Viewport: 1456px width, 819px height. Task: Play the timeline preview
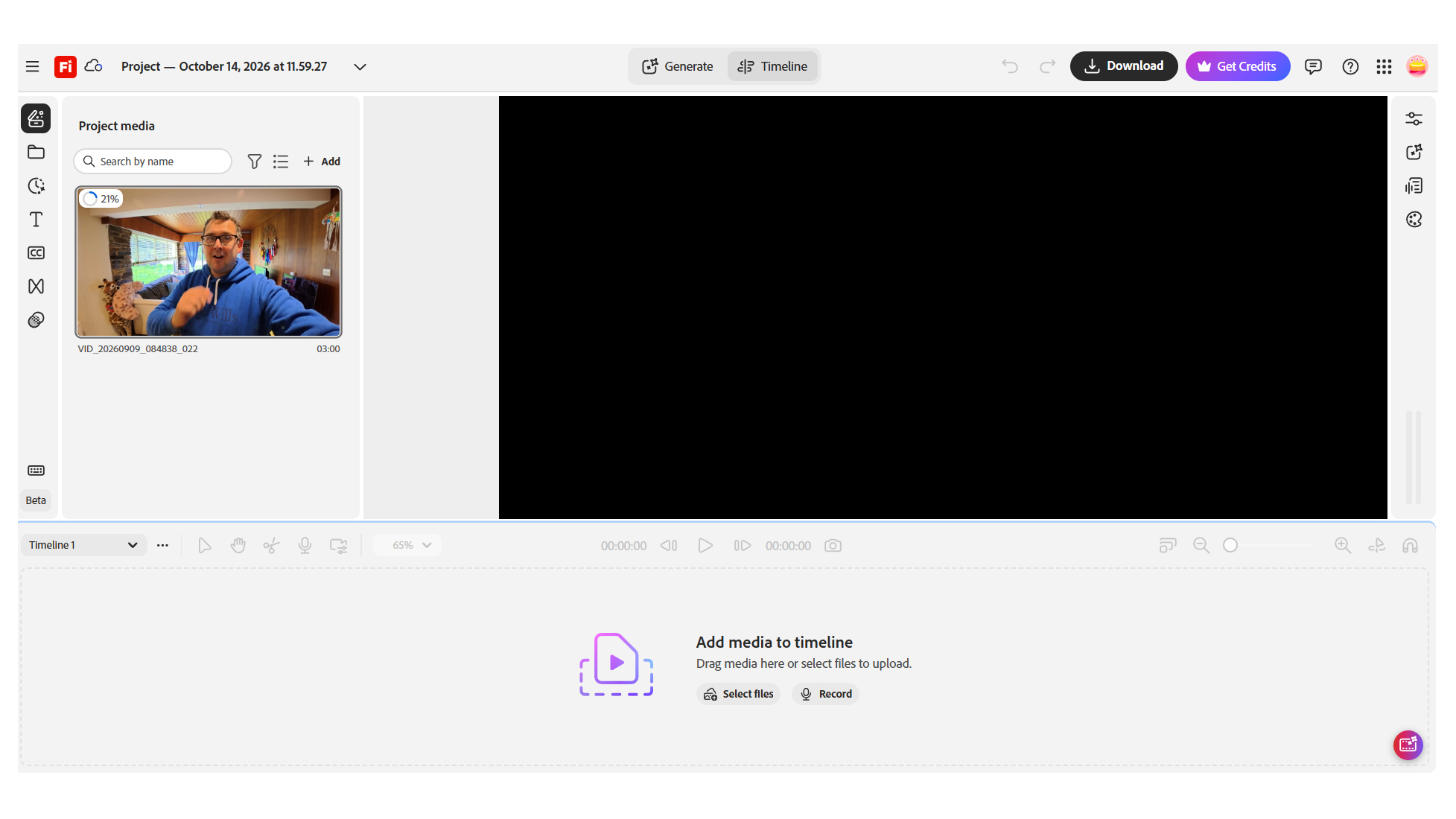(x=705, y=546)
